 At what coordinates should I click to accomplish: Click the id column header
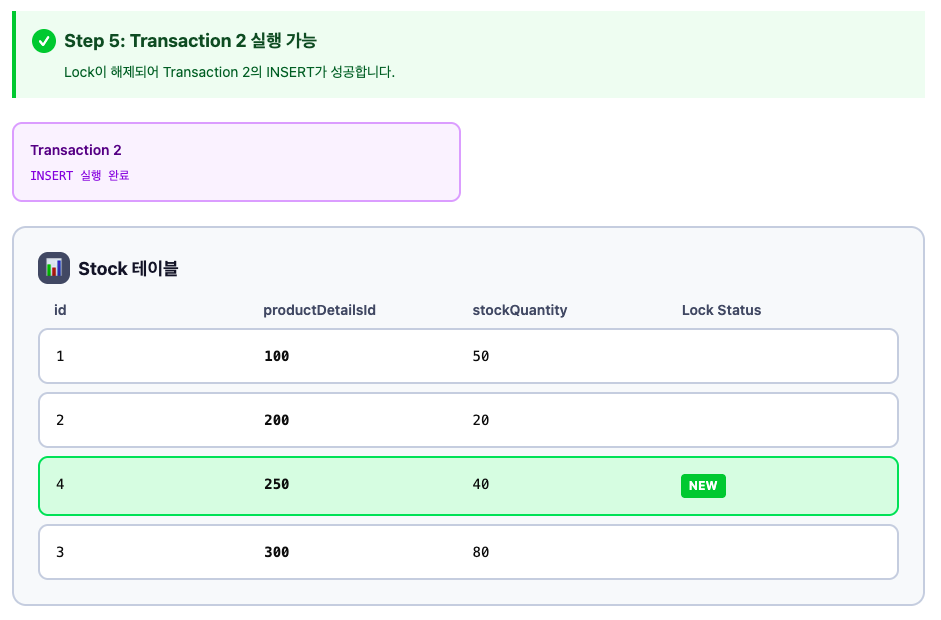click(x=60, y=310)
